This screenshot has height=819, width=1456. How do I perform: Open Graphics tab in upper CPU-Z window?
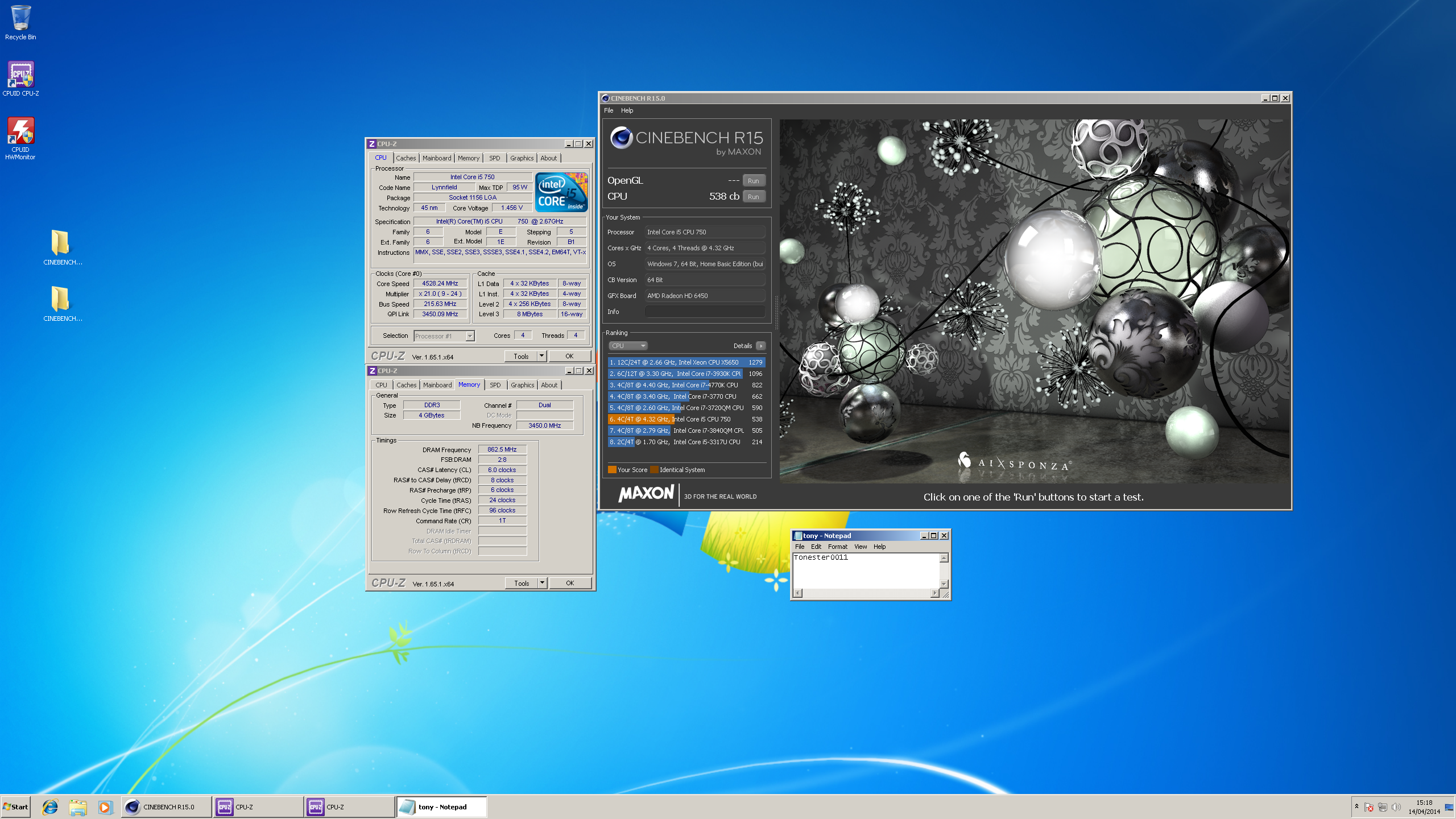coord(522,158)
